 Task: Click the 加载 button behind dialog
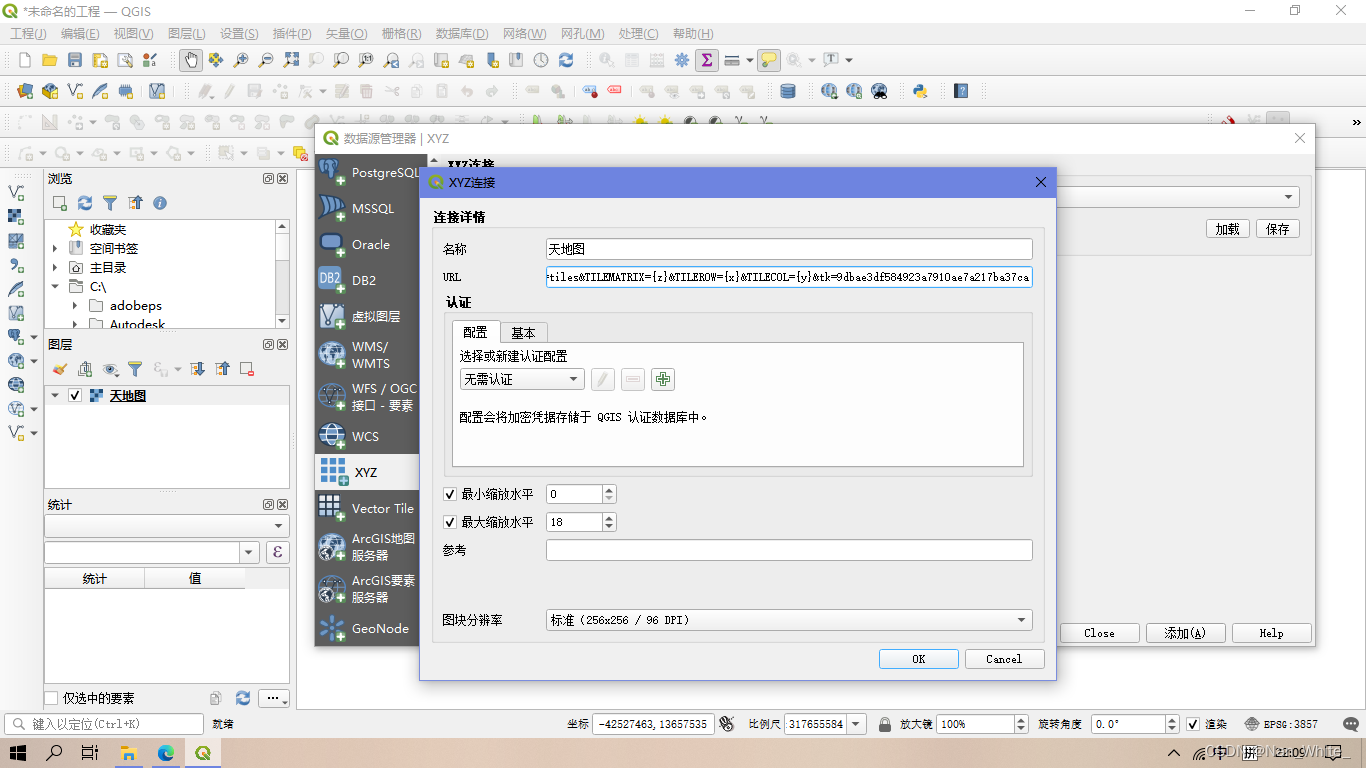(1227, 229)
